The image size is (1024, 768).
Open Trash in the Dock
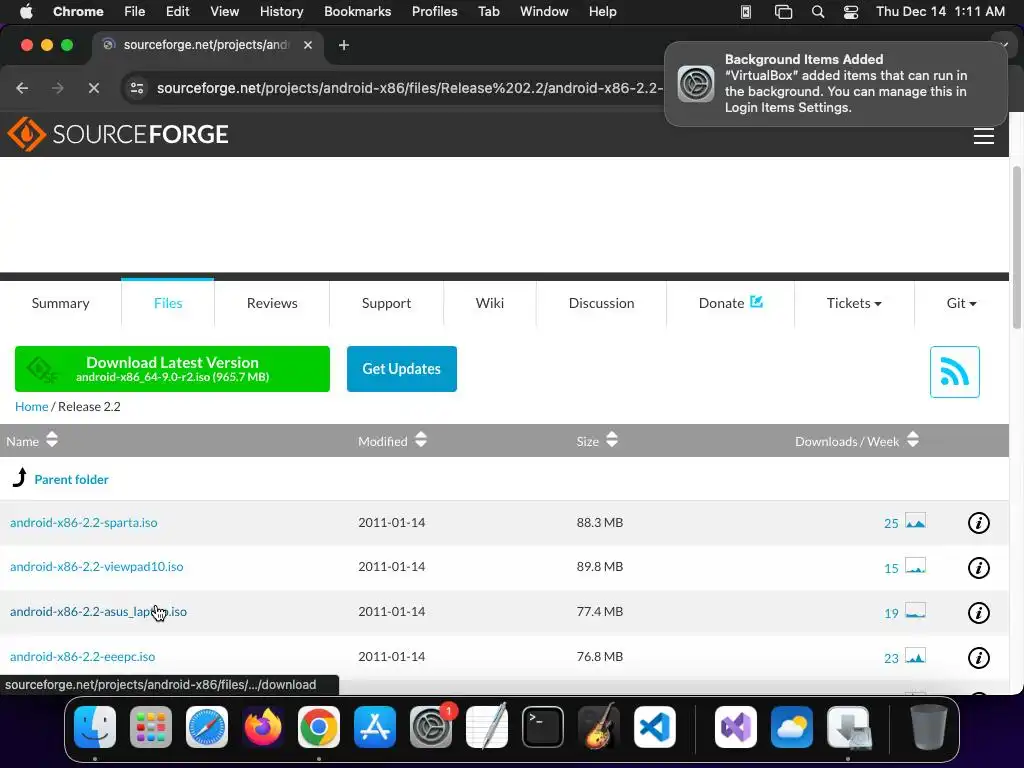coord(929,727)
